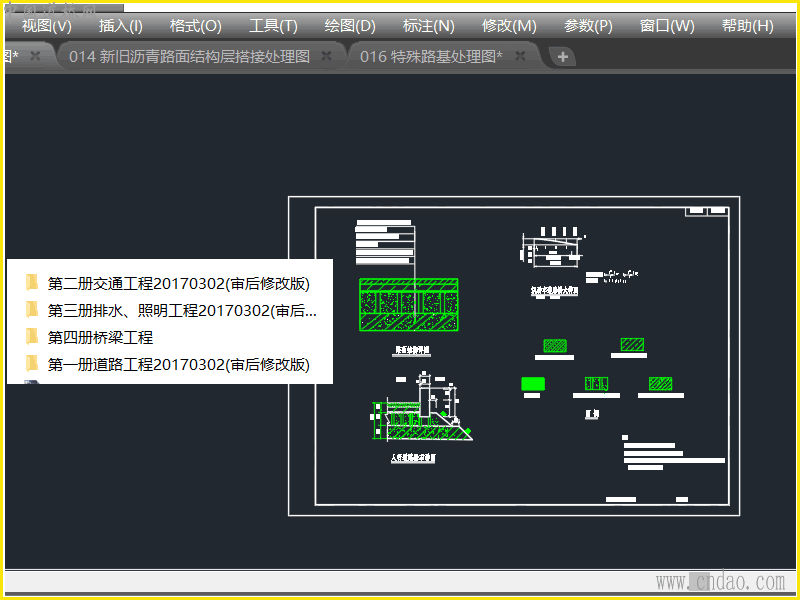Open the 帮助(H) menu
This screenshot has height=600, width=800.
point(747,26)
